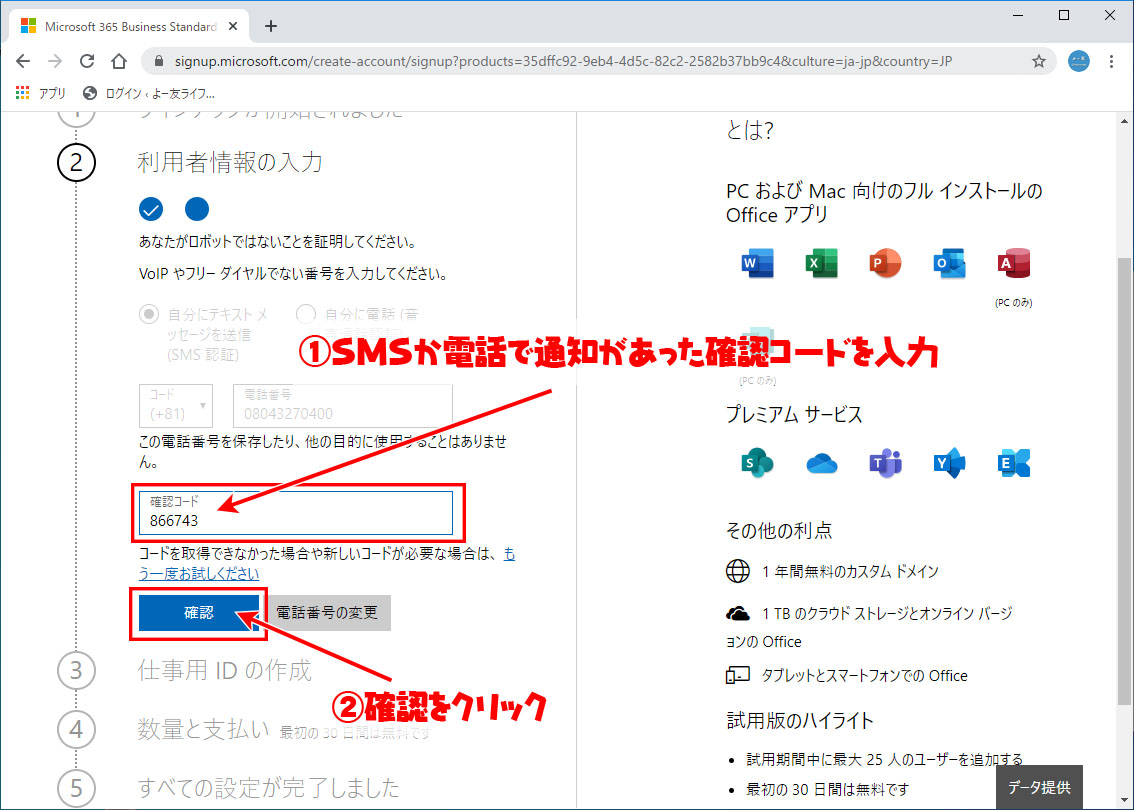Click step 5 circle すべての設定が完了しました
The height and width of the screenshot is (810, 1134).
[x=76, y=788]
